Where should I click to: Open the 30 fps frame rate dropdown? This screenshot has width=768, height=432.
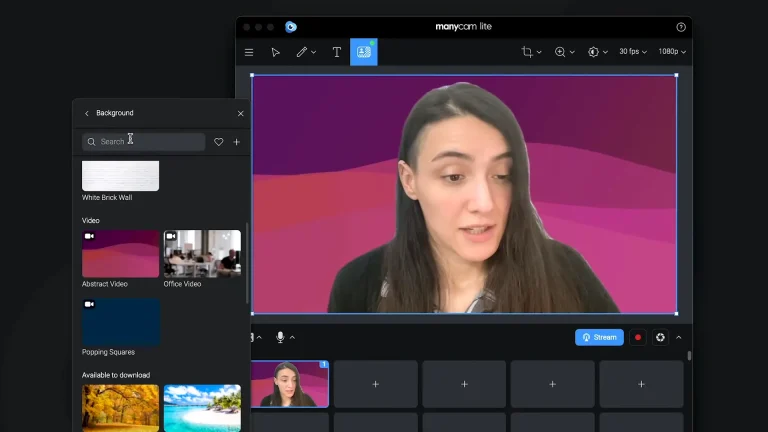(633, 51)
